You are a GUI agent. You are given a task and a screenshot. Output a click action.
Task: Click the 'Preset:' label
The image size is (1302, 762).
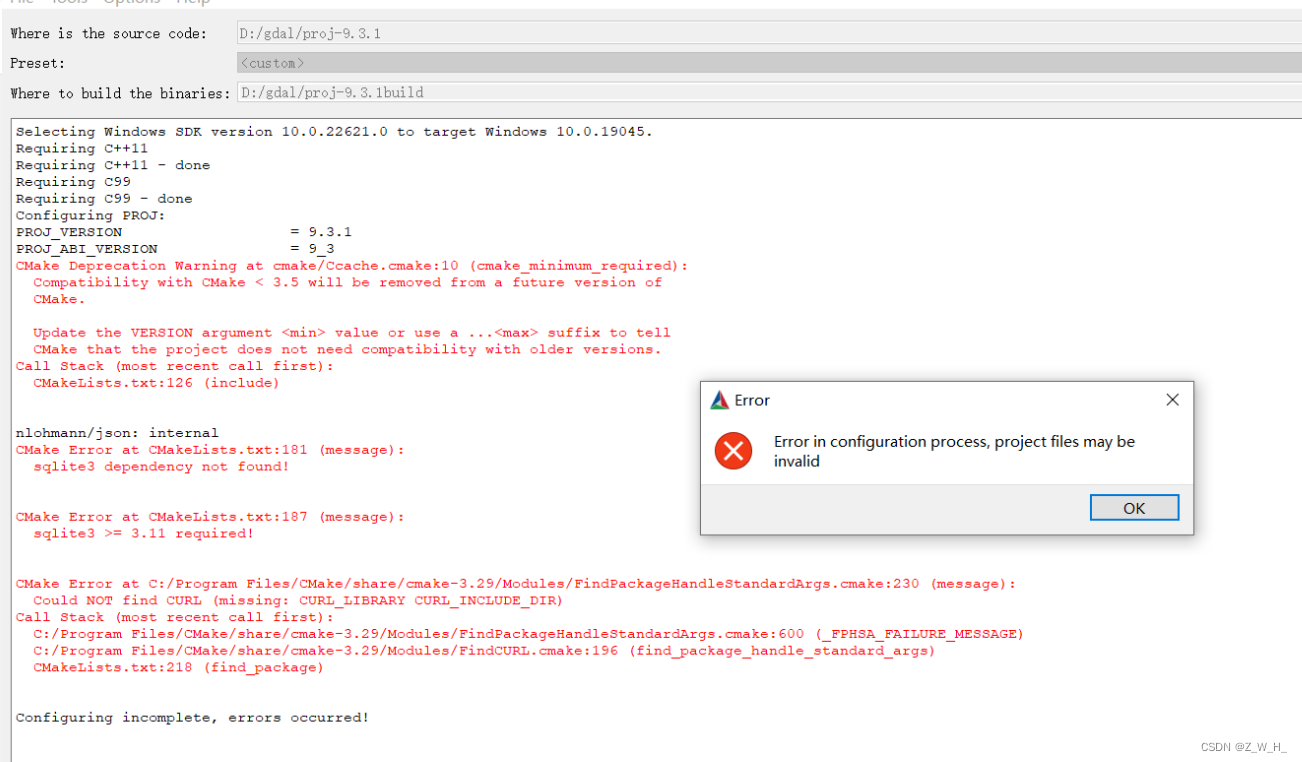(38, 63)
